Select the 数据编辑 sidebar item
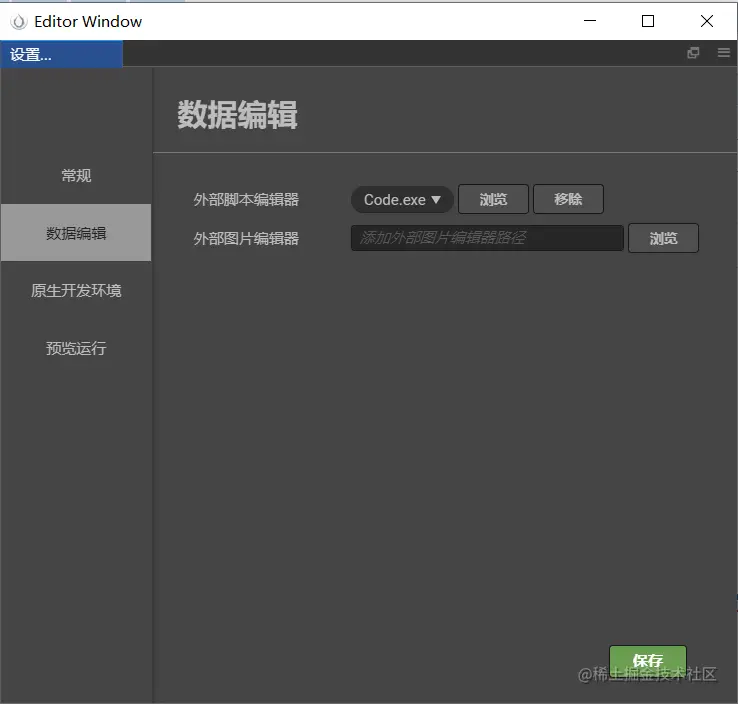The image size is (738, 704). coord(76,233)
